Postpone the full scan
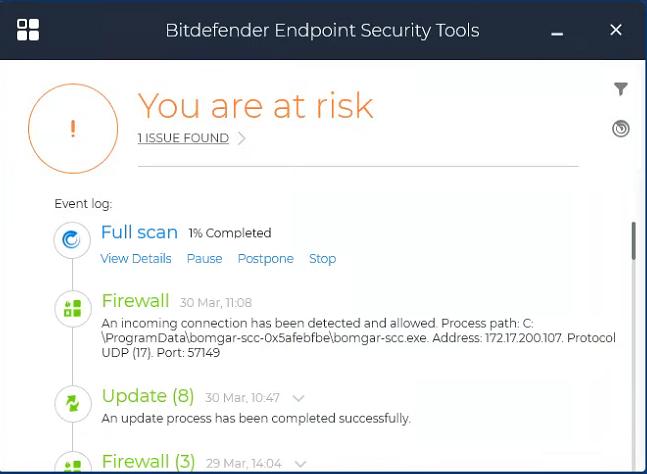The width and height of the screenshot is (647, 474). [x=265, y=259]
